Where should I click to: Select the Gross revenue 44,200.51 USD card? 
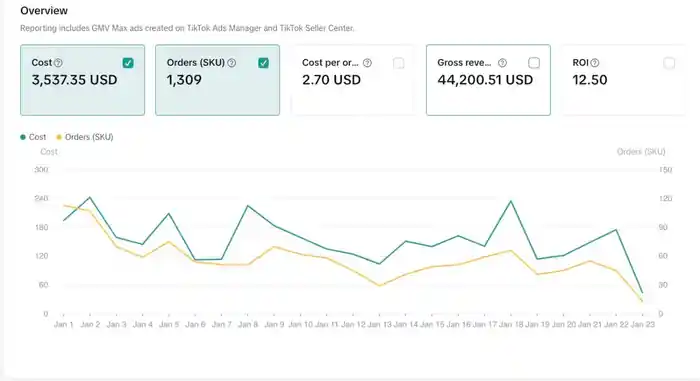coord(488,80)
